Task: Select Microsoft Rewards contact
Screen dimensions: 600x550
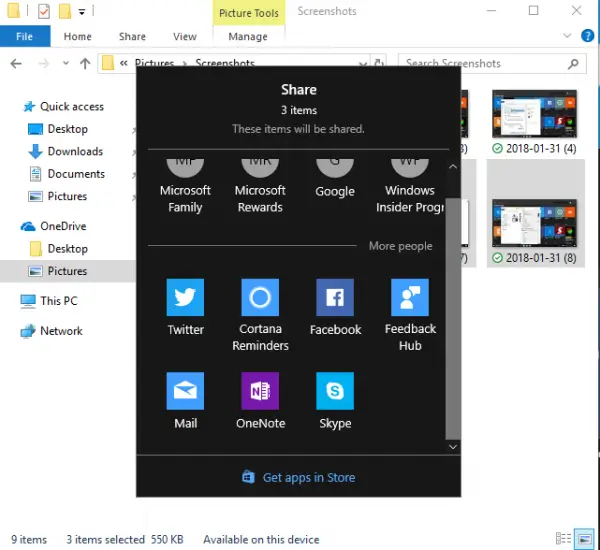Action: click(x=260, y=187)
